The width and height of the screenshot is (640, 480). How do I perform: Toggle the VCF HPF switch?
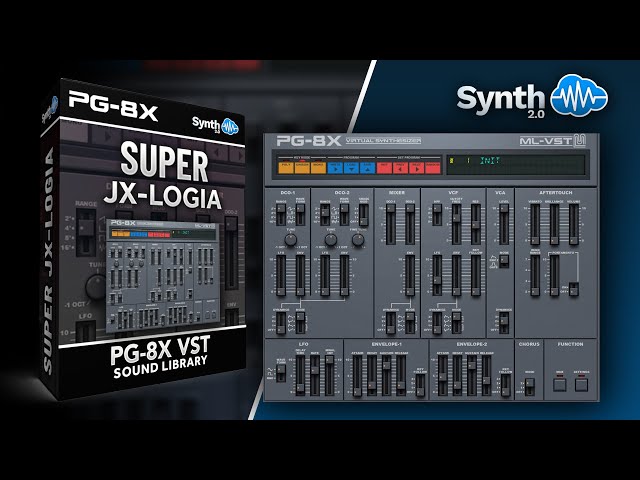(x=437, y=215)
